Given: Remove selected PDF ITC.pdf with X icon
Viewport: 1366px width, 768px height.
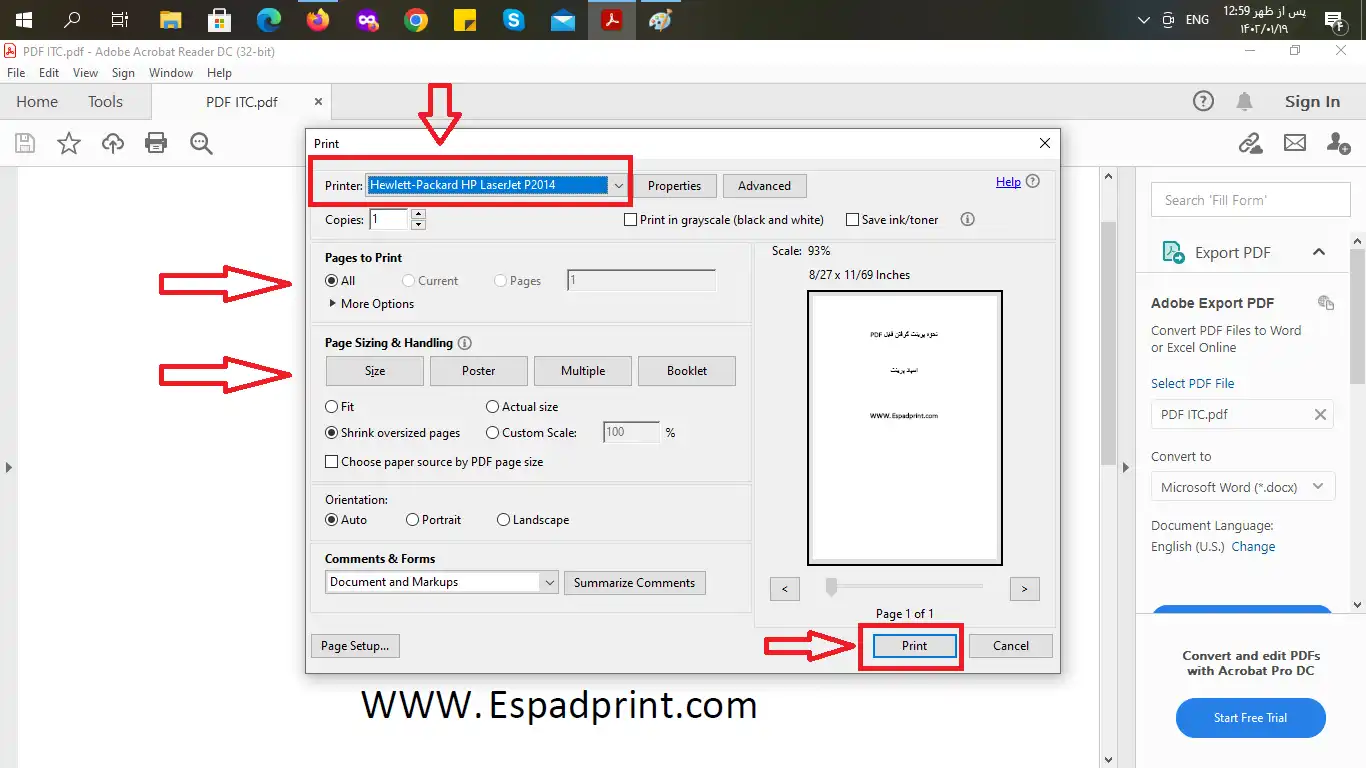Looking at the screenshot, I should click(x=1320, y=414).
